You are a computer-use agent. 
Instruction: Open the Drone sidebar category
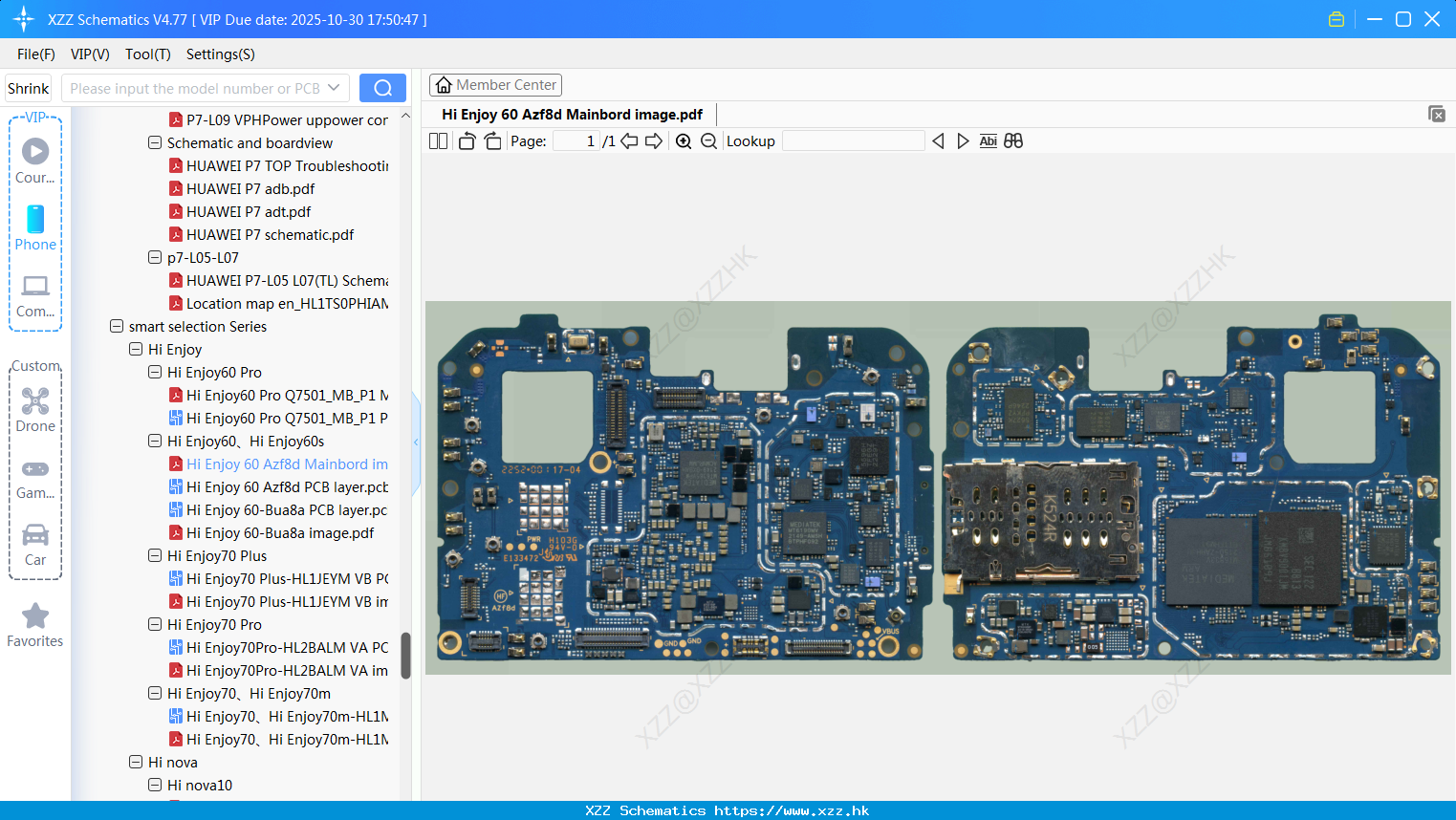35,410
